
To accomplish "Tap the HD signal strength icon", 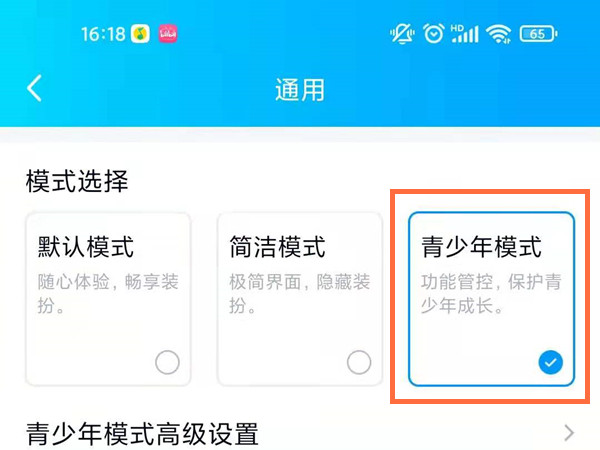I will 465,34.
